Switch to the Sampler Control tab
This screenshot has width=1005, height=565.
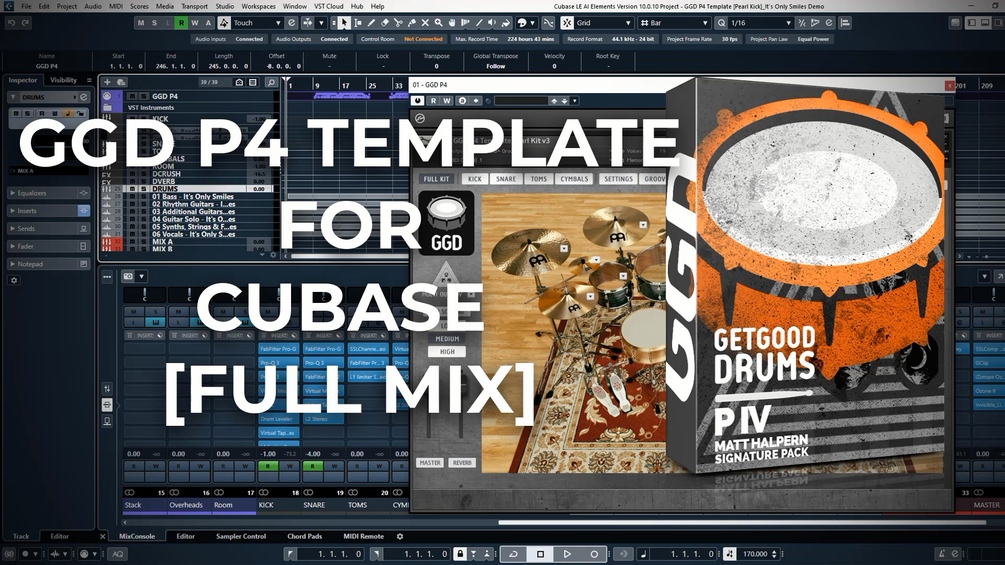(241, 536)
